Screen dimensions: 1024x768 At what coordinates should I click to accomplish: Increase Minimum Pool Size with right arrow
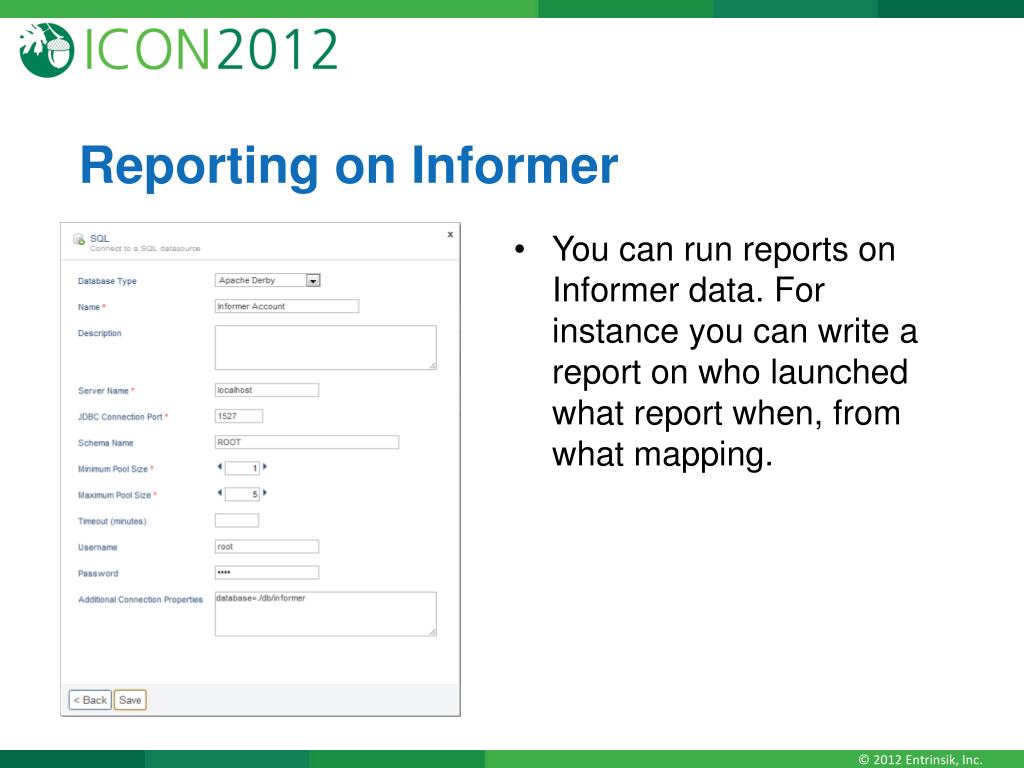click(x=264, y=467)
